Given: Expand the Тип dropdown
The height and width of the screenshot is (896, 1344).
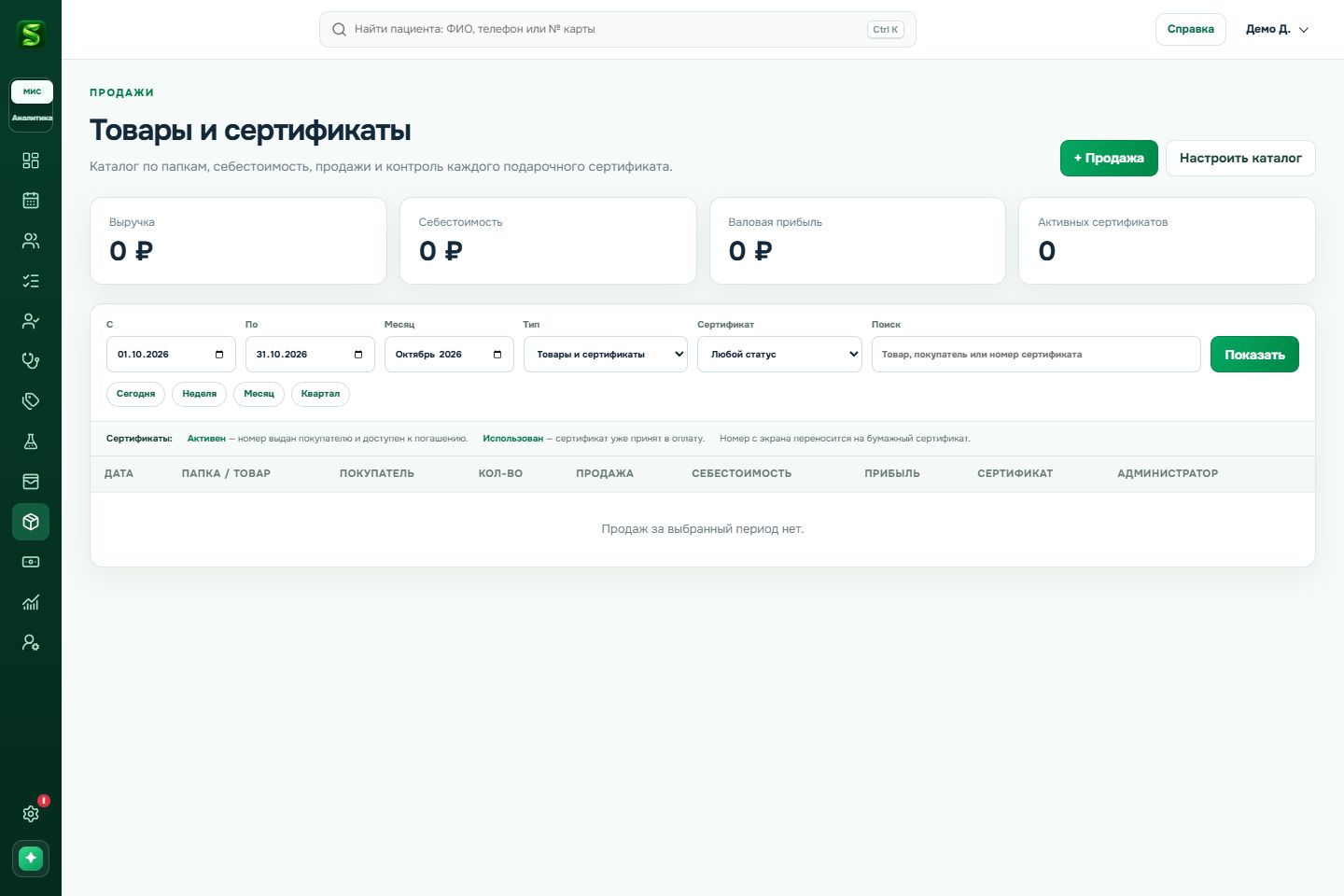Looking at the screenshot, I should click(x=606, y=354).
